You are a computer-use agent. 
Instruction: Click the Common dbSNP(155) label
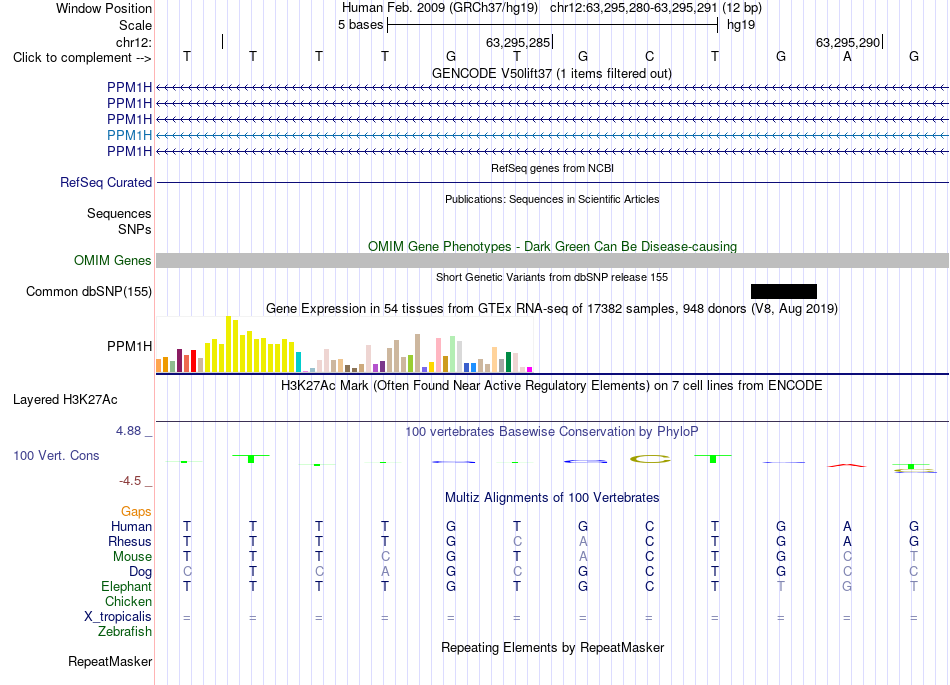pos(88,291)
